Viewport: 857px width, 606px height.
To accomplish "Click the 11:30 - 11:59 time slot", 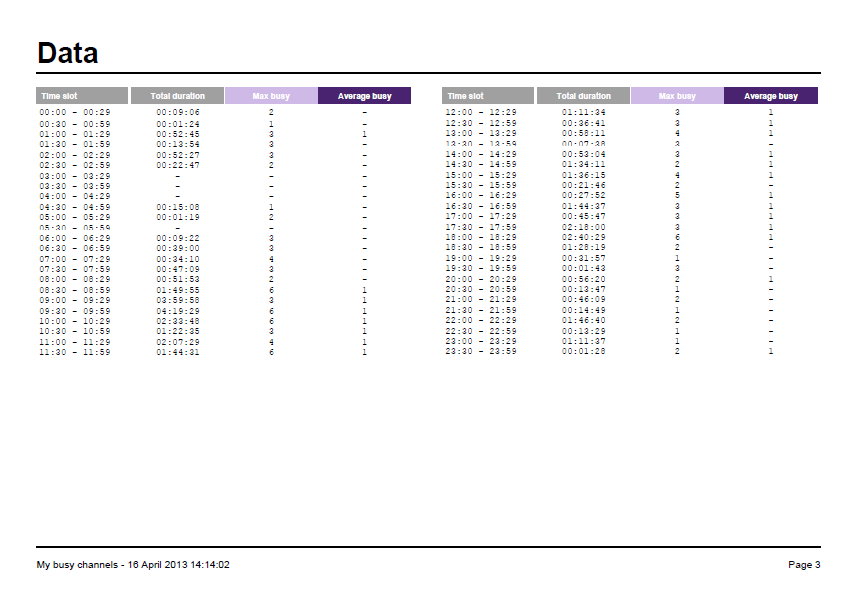I will [75, 352].
